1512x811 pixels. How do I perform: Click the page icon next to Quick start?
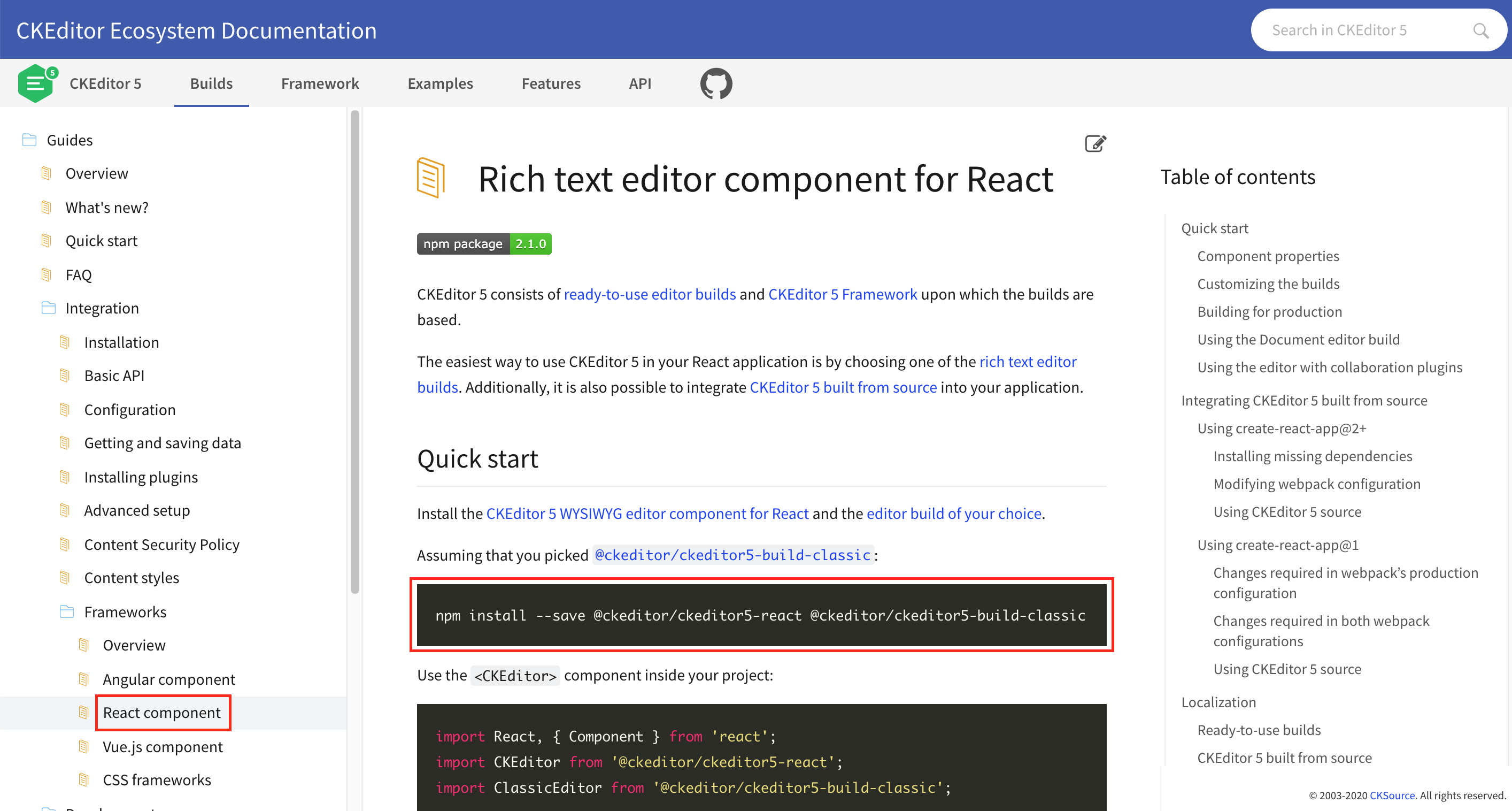(x=47, y=240)
